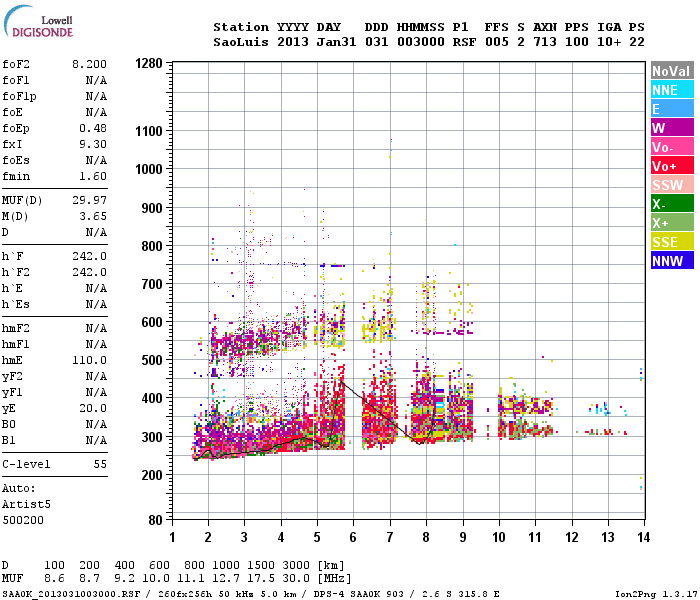Screen dimensions: 700x600
Task: Click the NNW dark blue legend swatch
Action: [x=672, y=261]
